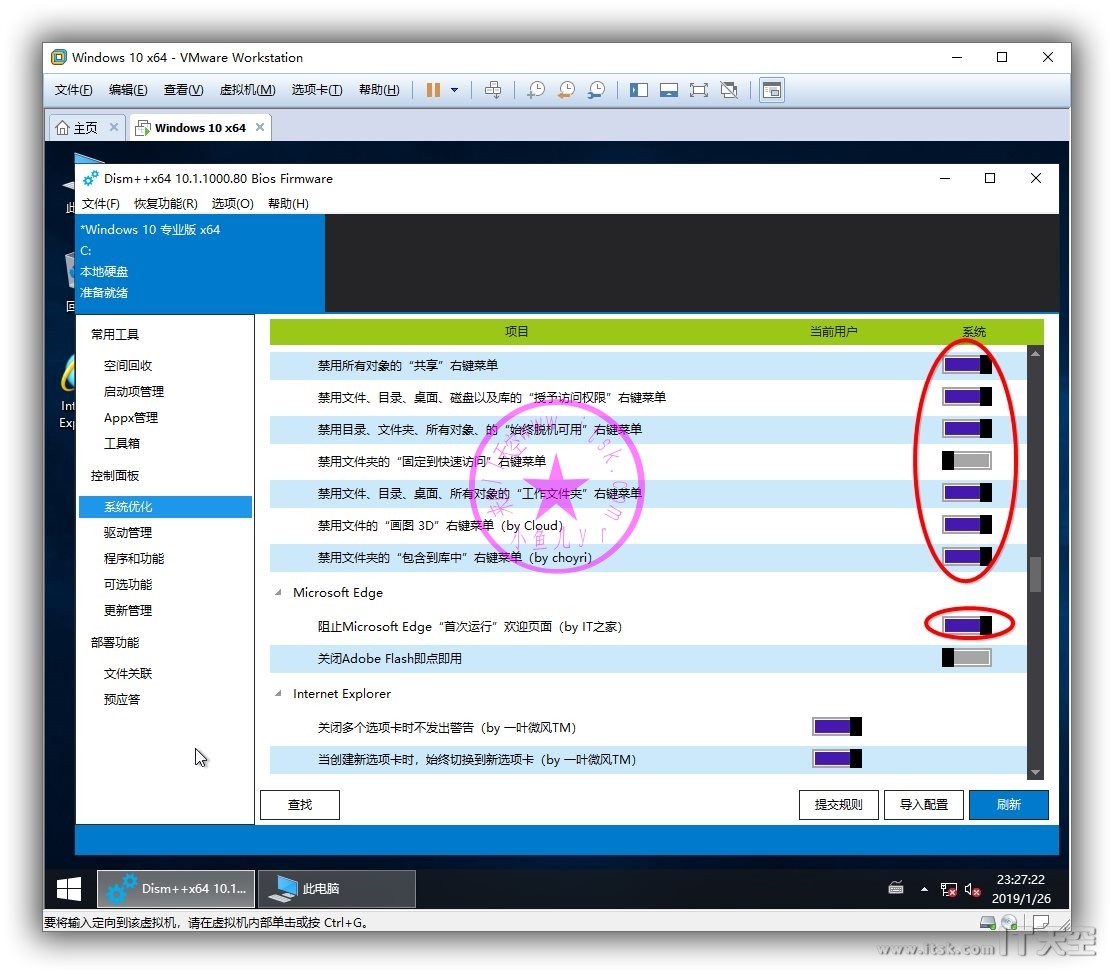Open 更新管理 in the sidebar
Viewport: 1114px width, 974px height.
tap(128, 610)
